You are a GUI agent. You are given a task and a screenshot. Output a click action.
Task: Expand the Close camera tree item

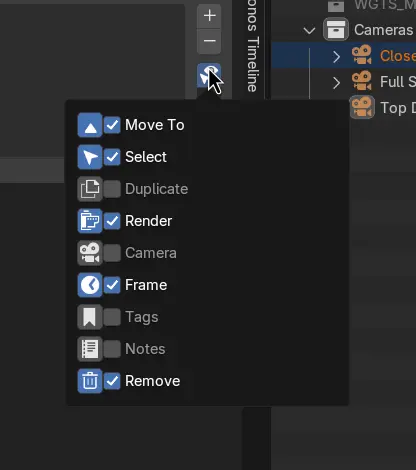tap(336, 57)
